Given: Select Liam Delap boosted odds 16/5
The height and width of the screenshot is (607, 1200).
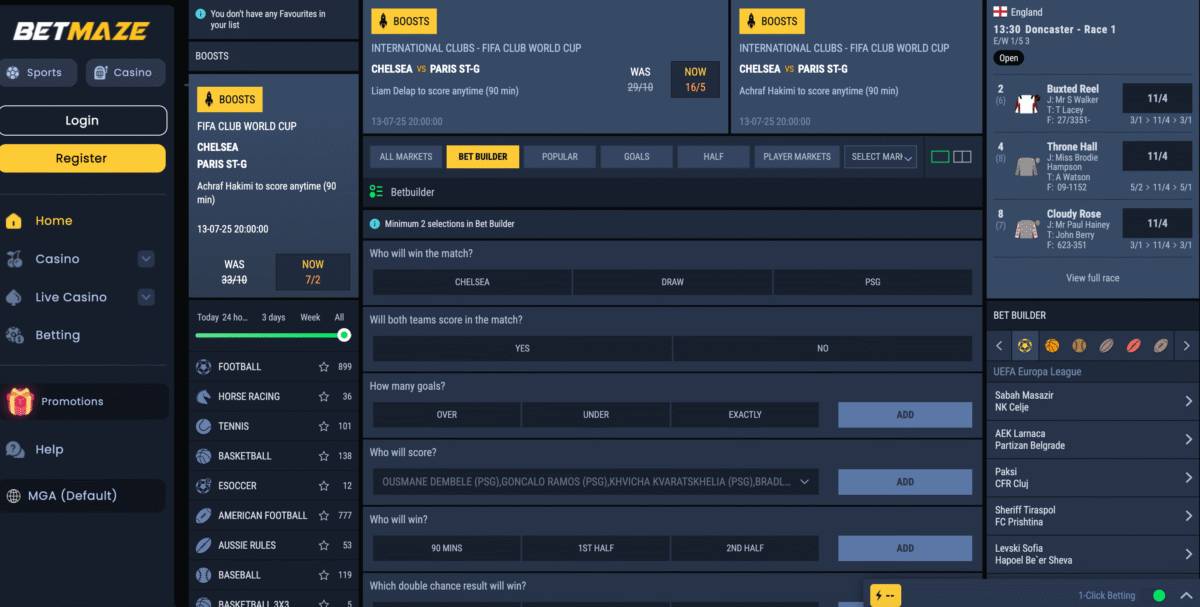Looking at the screenshot, I should pos(695,79).
